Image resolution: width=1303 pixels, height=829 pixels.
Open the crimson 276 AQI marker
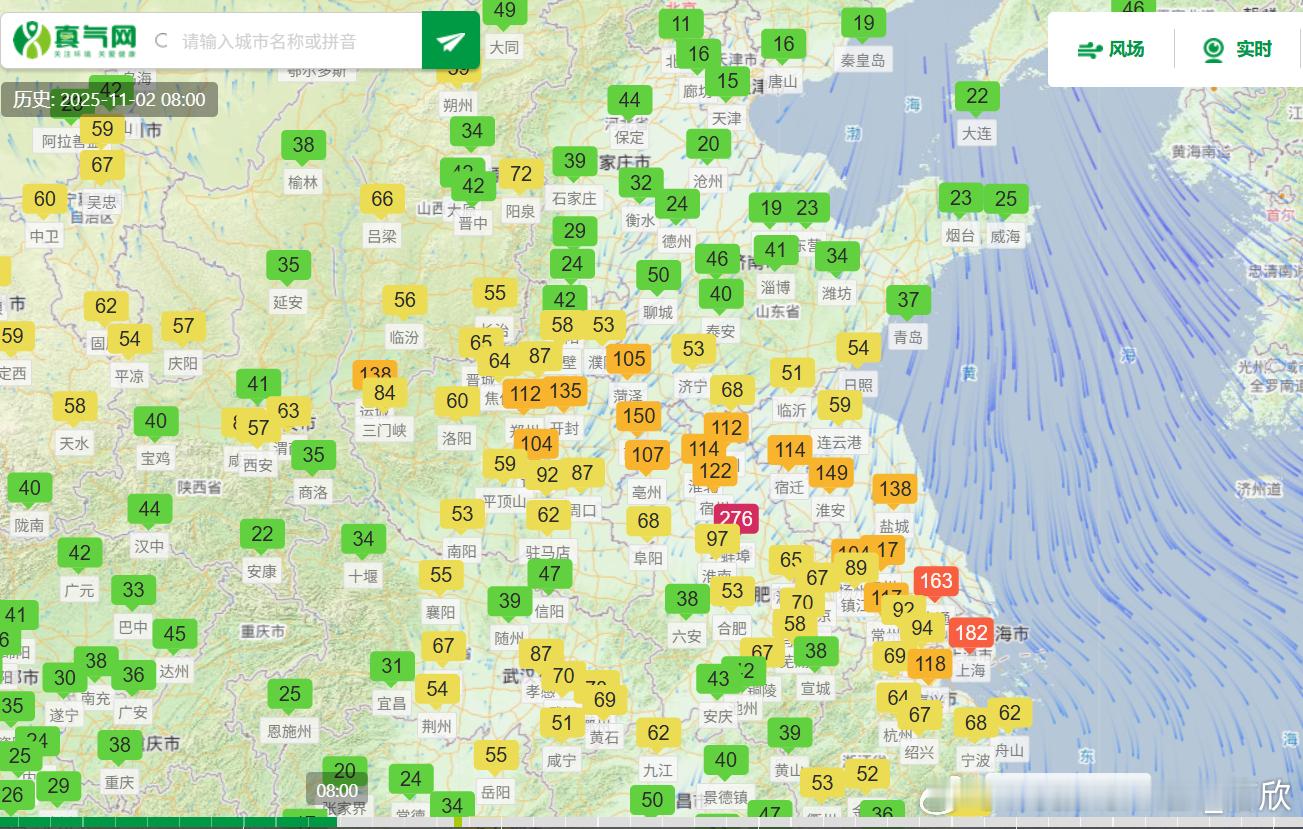[736, 519]
